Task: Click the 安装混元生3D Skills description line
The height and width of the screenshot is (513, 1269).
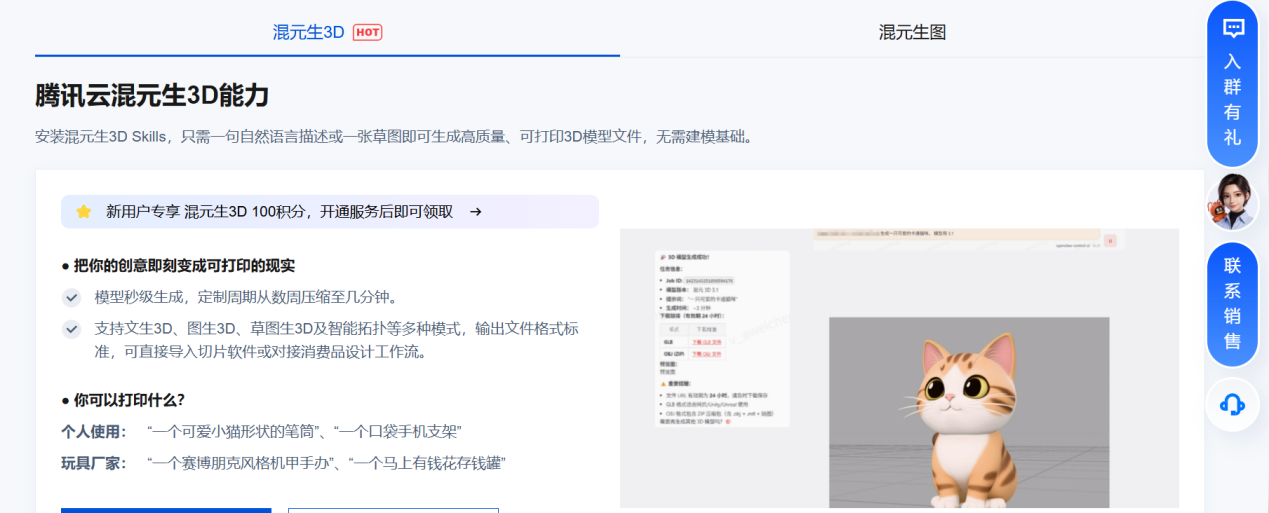Action: point(394,136)
